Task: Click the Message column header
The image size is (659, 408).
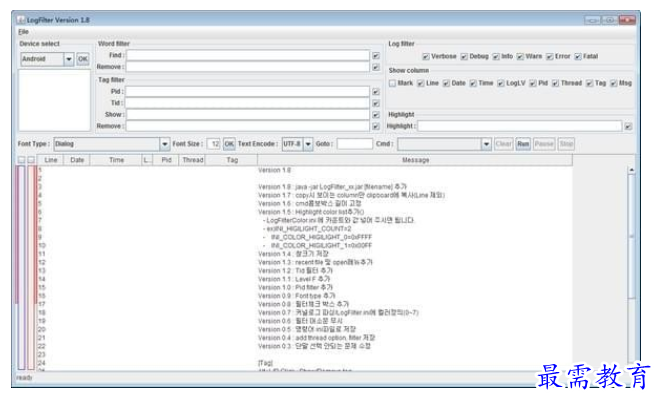Action: coord(415,160)
